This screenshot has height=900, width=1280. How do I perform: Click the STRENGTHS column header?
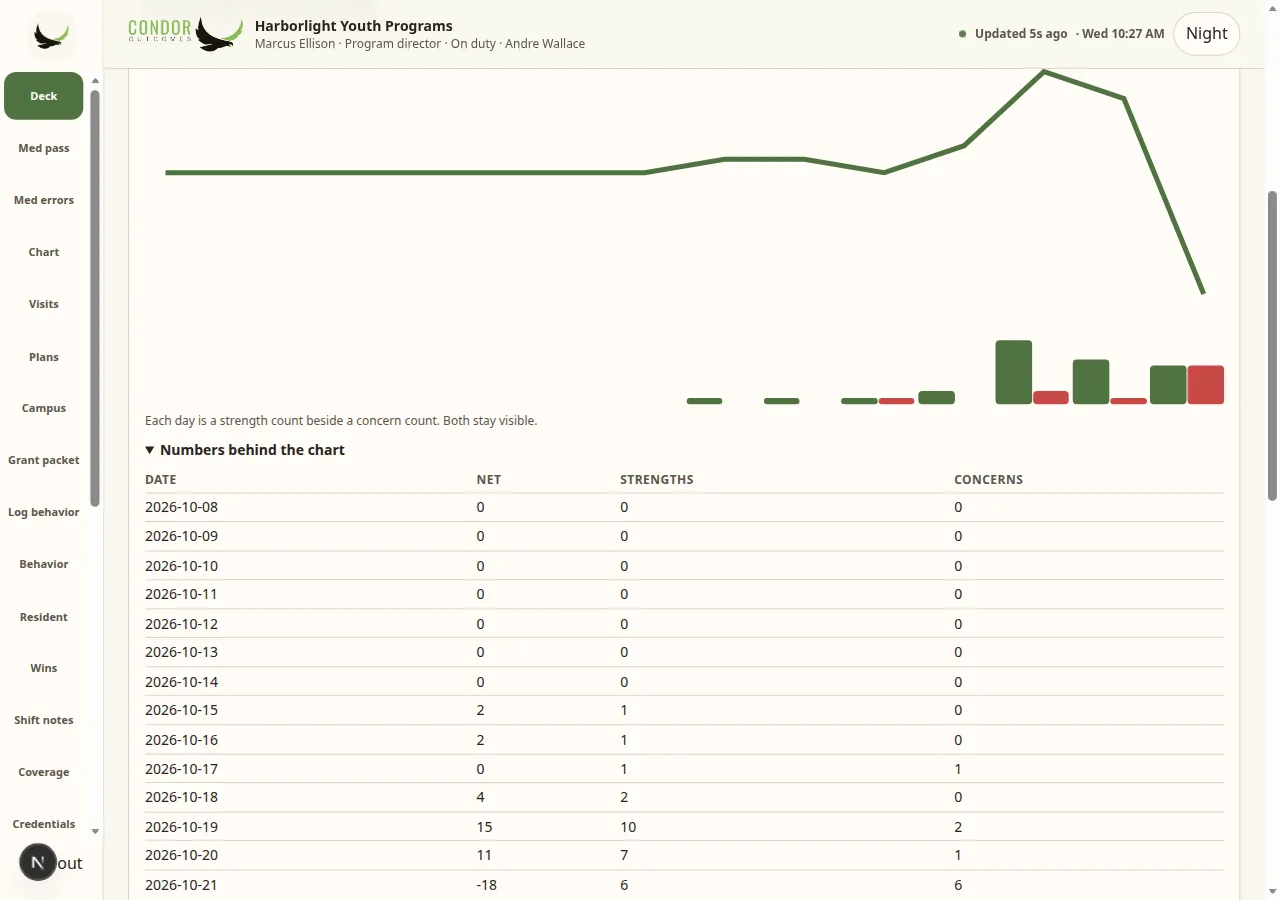(x=657, y=480)
